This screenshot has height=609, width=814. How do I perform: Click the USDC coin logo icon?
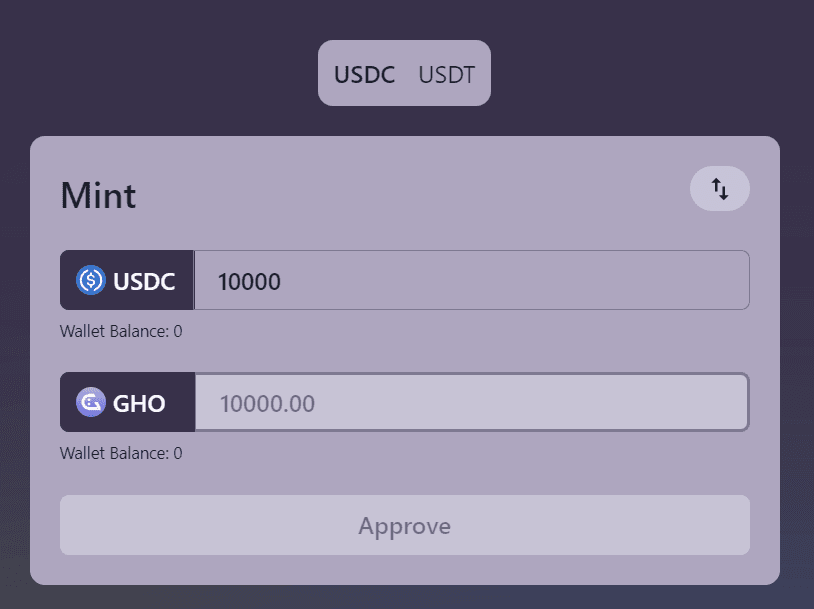click(91, 281)
